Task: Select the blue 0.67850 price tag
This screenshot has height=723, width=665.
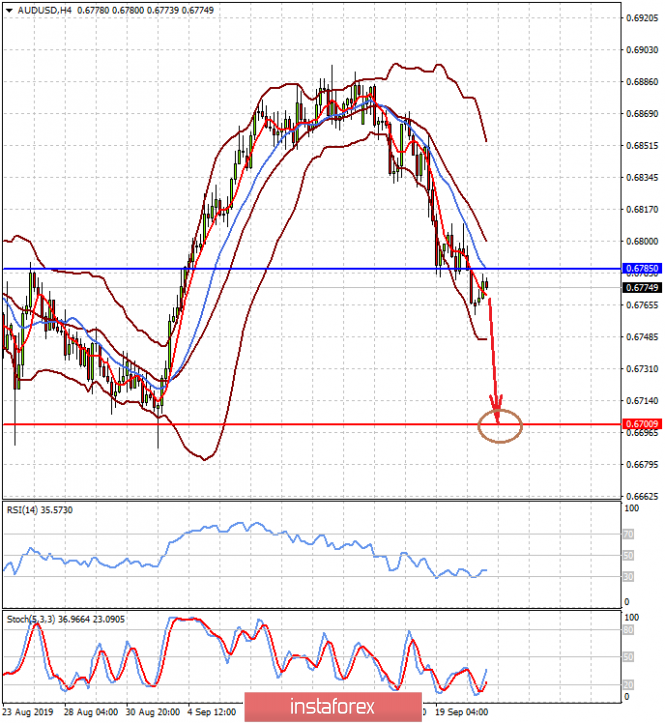Action: 641,269
